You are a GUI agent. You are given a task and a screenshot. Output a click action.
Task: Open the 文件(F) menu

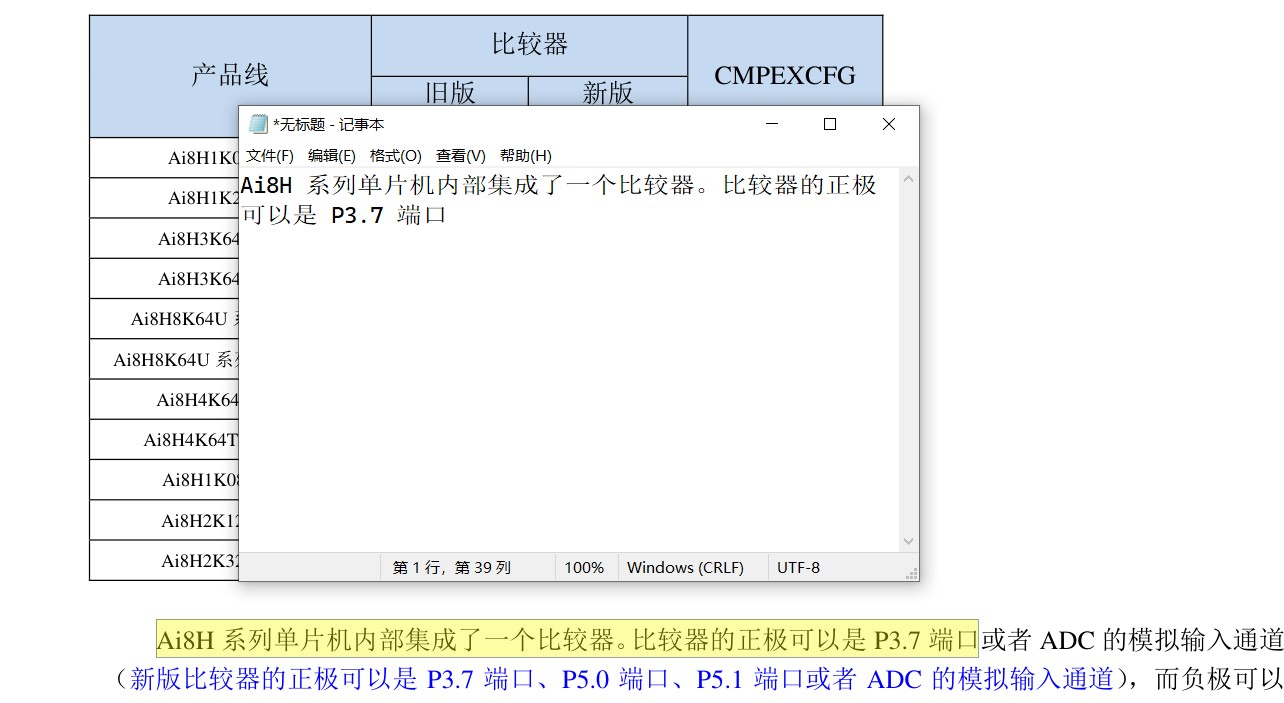click(270, 156)
